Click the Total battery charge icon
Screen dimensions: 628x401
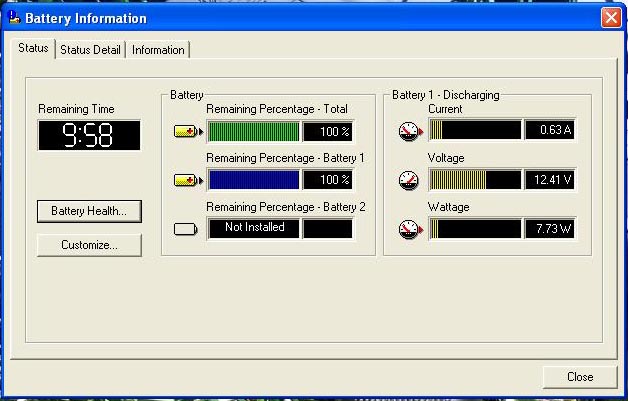(186, 131)
